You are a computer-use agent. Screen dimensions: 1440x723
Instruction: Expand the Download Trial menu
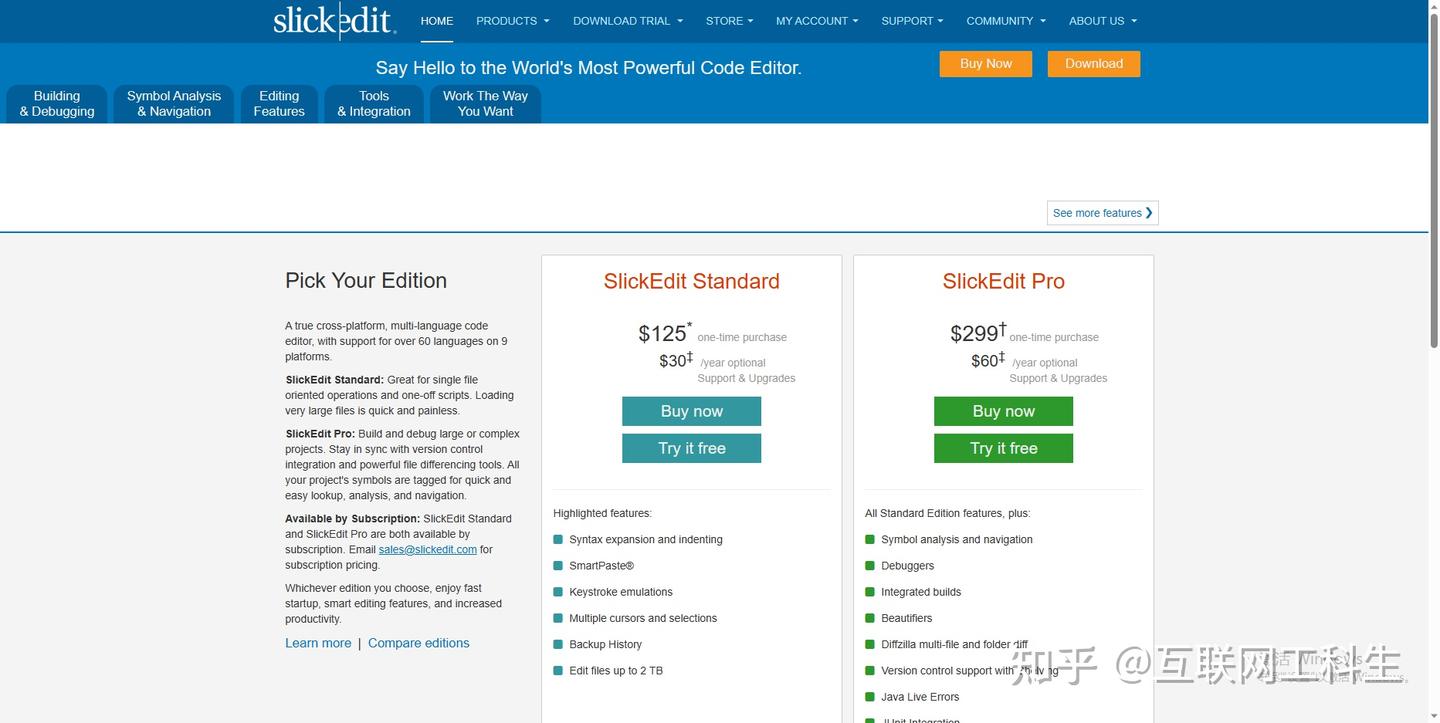coord(627,21)
